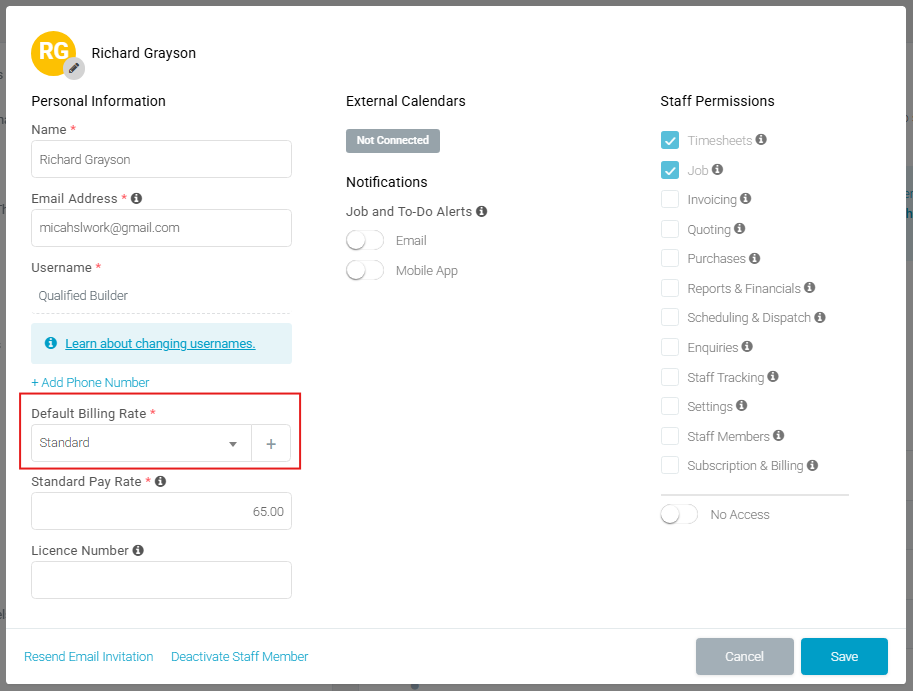Click the pencil edit icon on avatar
Viewport: 913px width, 691px height.
pyautogui.click(x=74, y=68)
